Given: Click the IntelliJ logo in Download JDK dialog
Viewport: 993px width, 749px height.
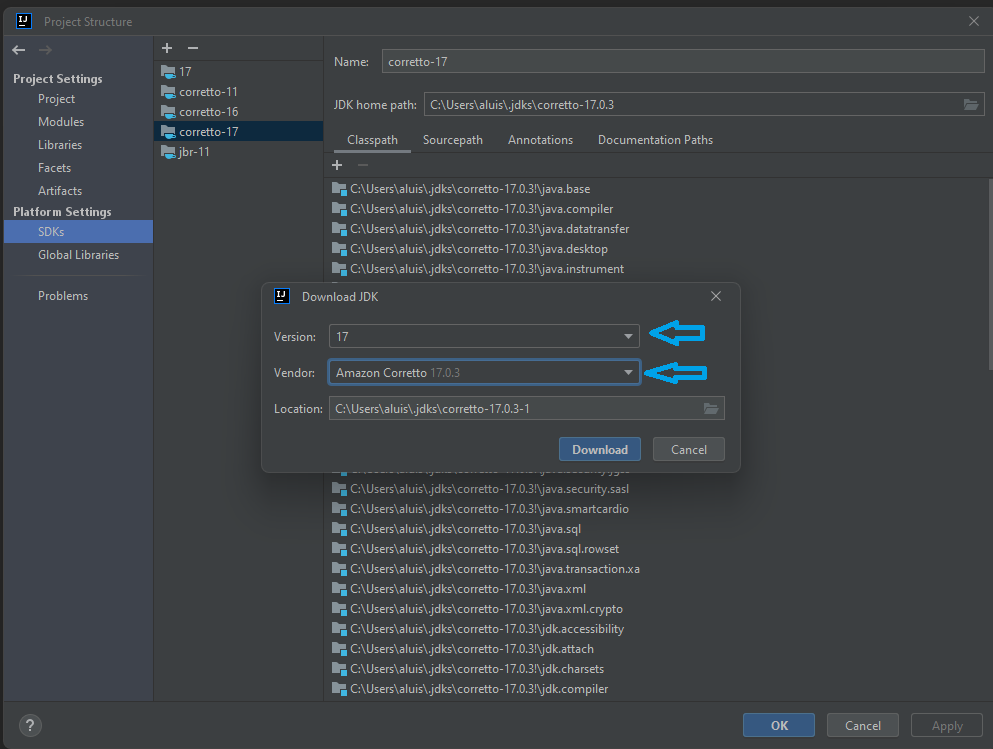Looking at the screenshot, I should coord(282,296).
